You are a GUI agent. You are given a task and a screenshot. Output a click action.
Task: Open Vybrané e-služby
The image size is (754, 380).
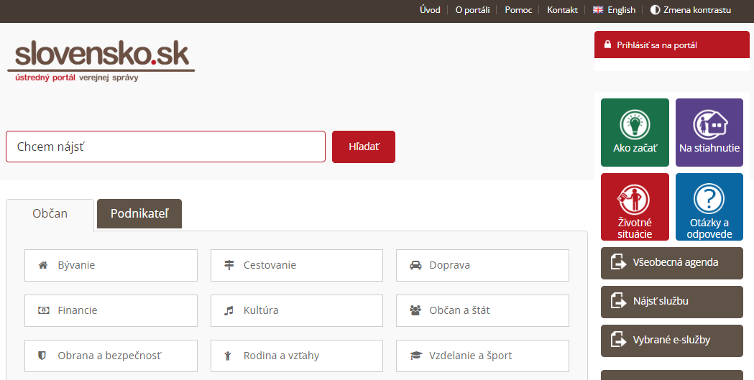(672, 340)
